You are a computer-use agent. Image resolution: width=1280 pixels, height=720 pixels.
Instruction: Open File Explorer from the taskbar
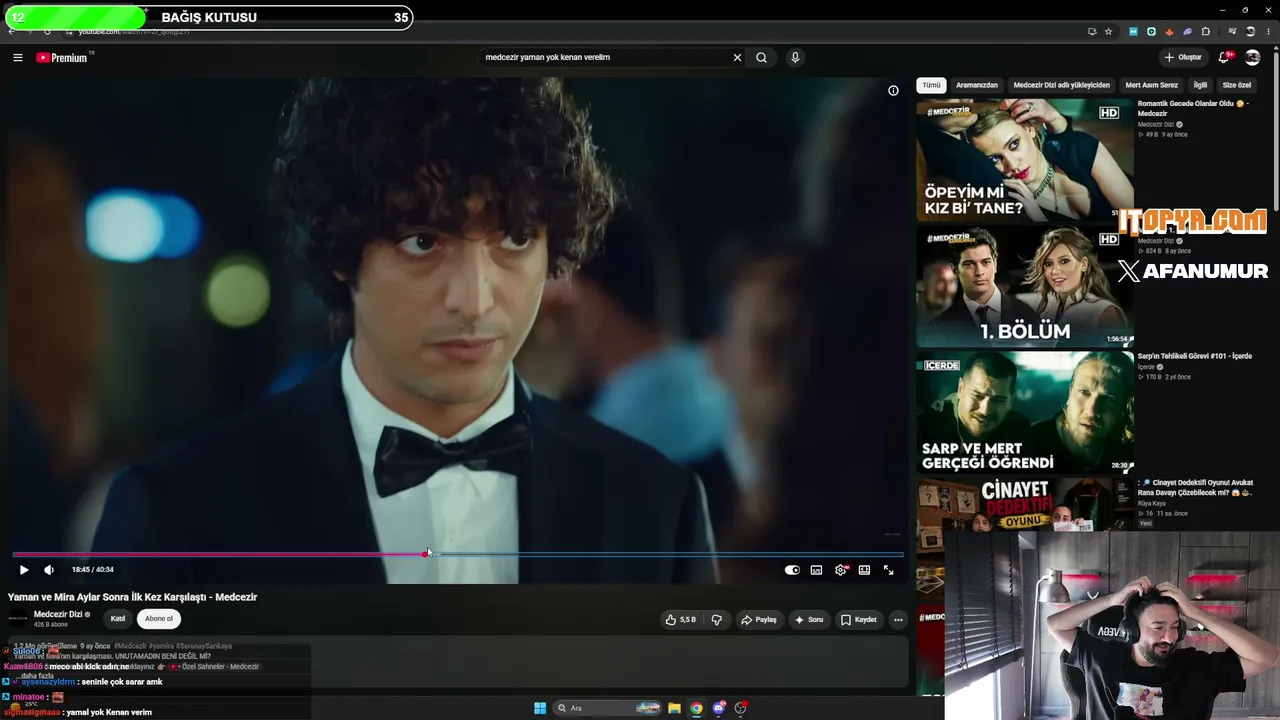click(x=674, y=708)
